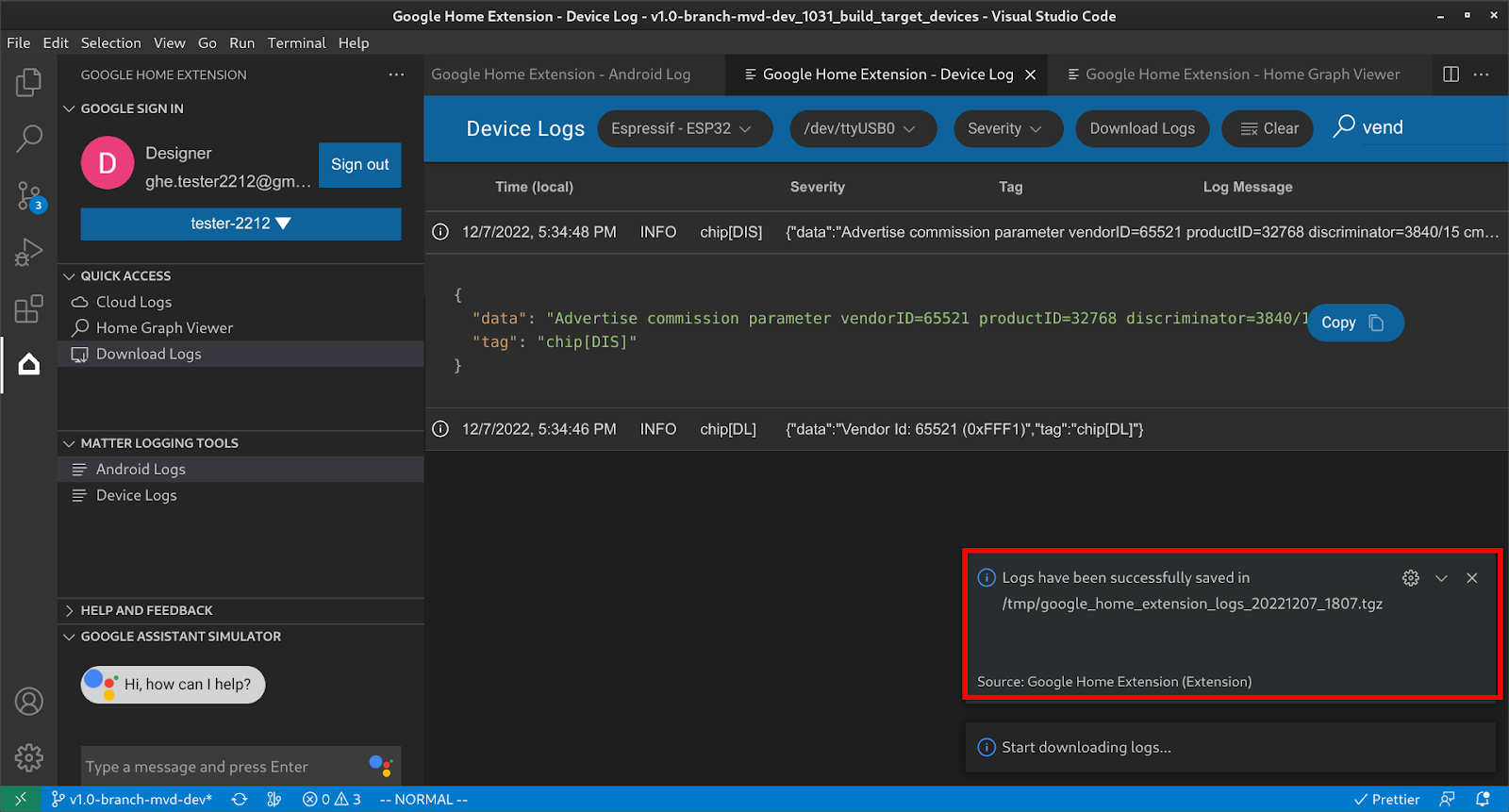Screen dimensions: 1509x812
Task: Open the Extensions view icon
Action: 28,308
